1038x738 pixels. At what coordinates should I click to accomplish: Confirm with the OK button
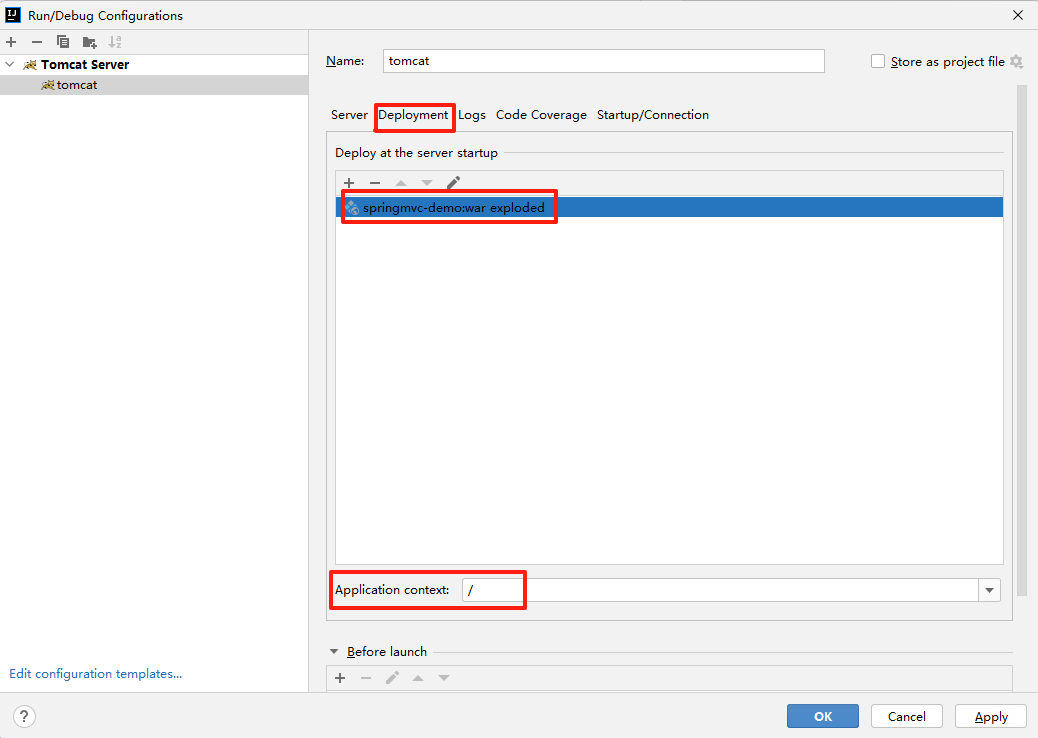[823, 716]
